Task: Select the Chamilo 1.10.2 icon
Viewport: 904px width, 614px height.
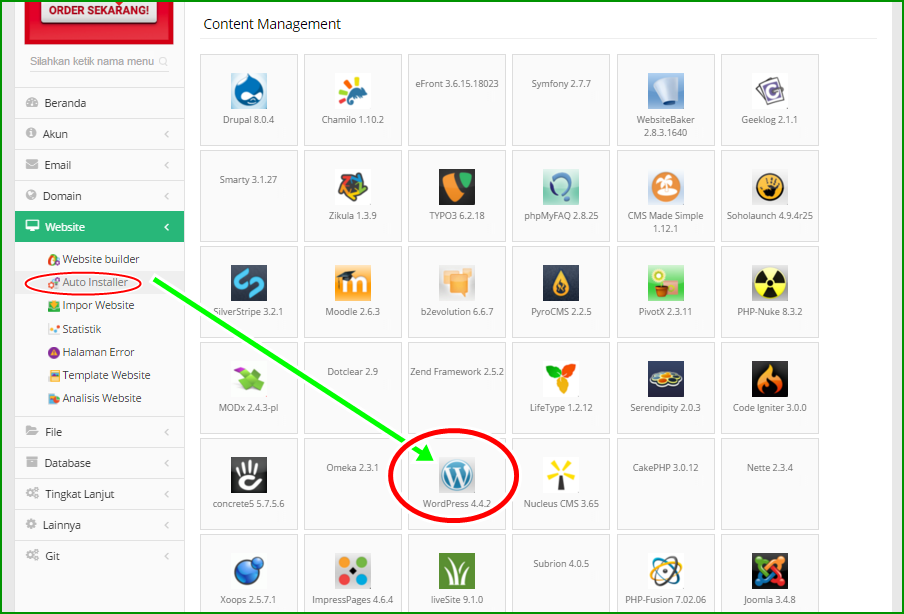Action: 352,91
